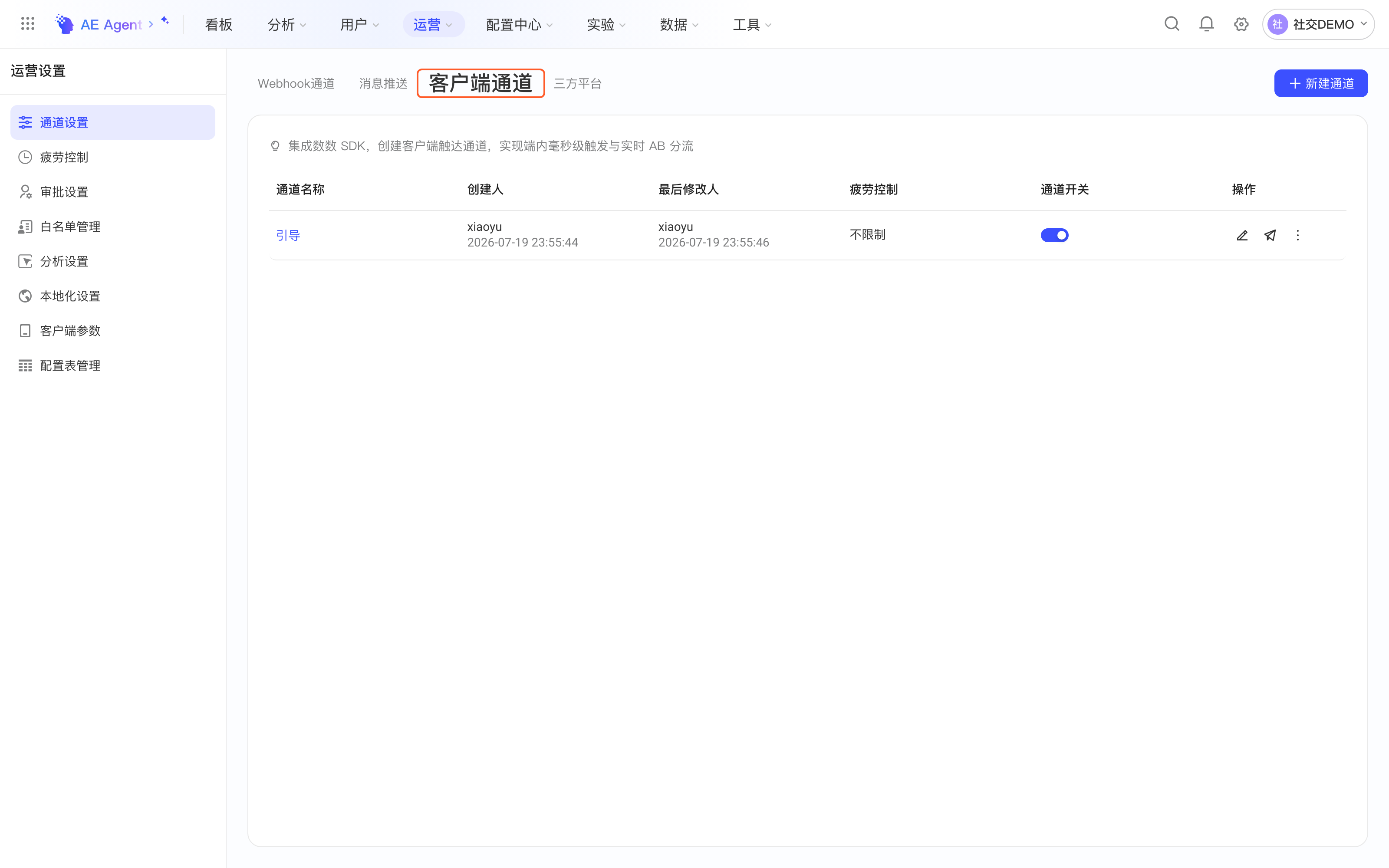The width and height of the screenshot is (1389, 868).
Task: Click the sparkle icon beside AE Agent
Action: pyautogui.click(x=165, y=21)
